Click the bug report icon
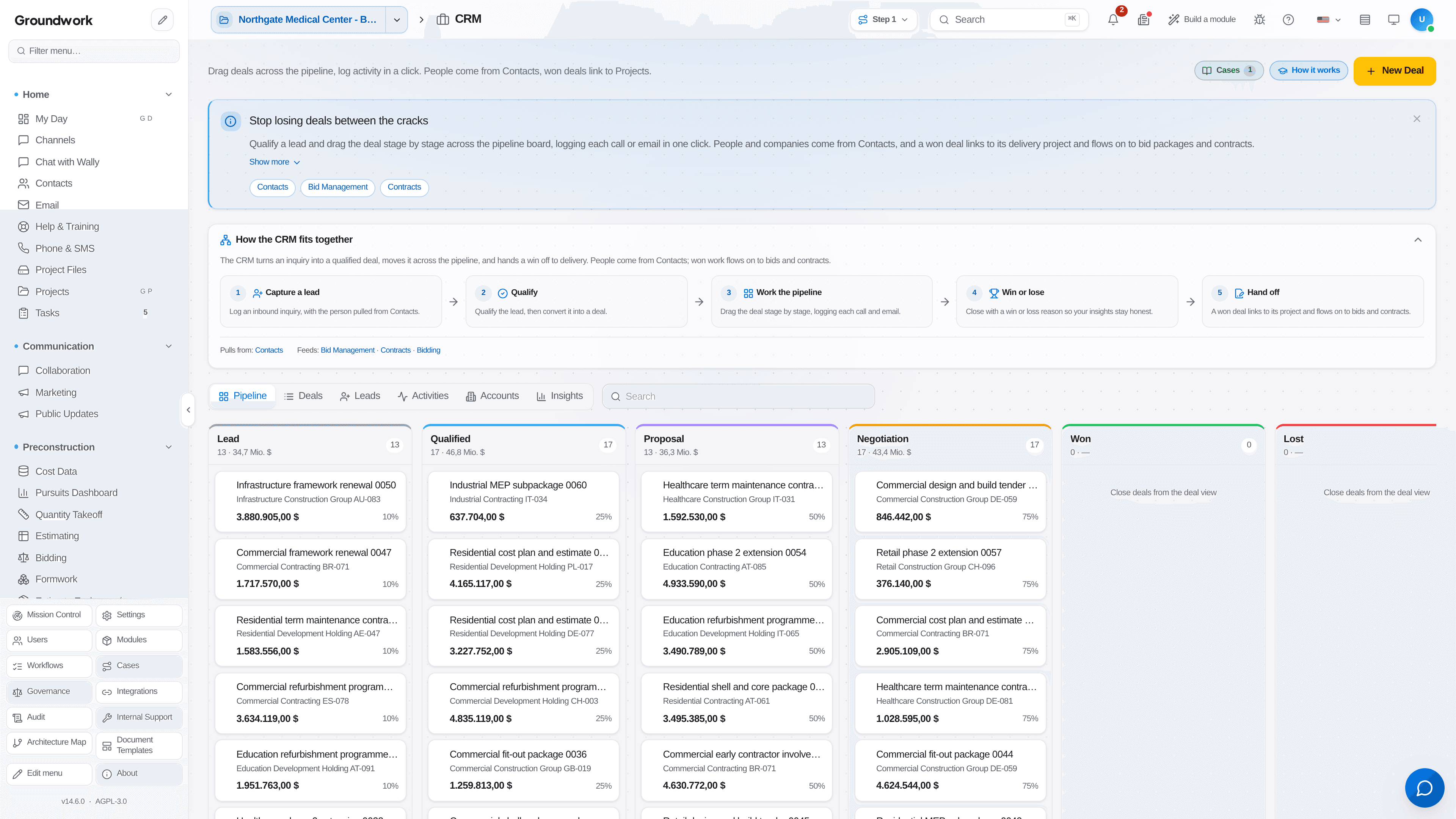Viewport: 1456px width, 819px height. pos(1259,20)
